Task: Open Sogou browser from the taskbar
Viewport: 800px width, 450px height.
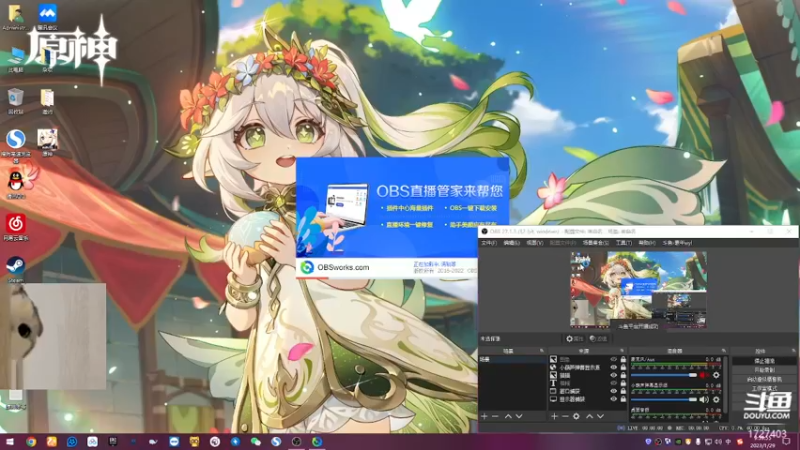Action: [276, 442]
